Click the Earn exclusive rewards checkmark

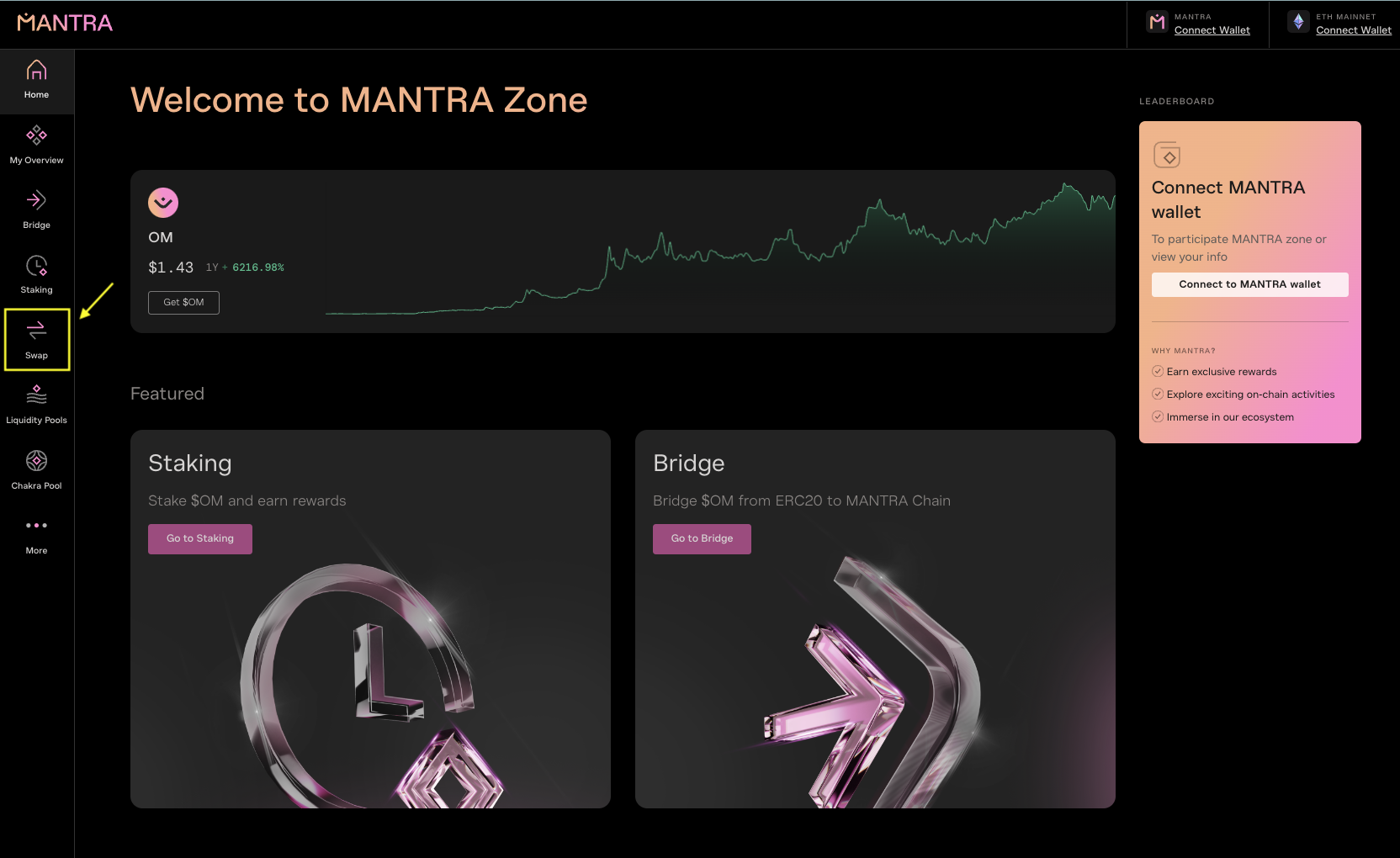pos(1158,371)
